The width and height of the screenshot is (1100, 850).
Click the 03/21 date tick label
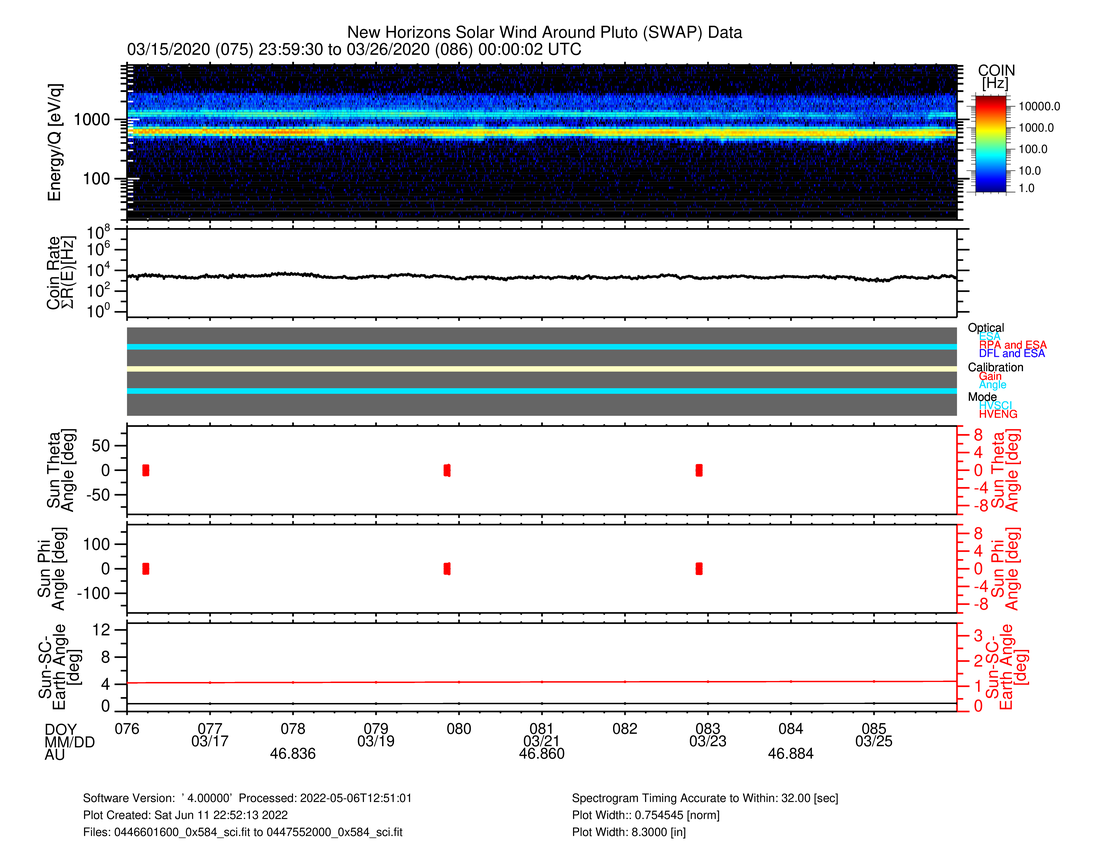(x=541, y=741)
